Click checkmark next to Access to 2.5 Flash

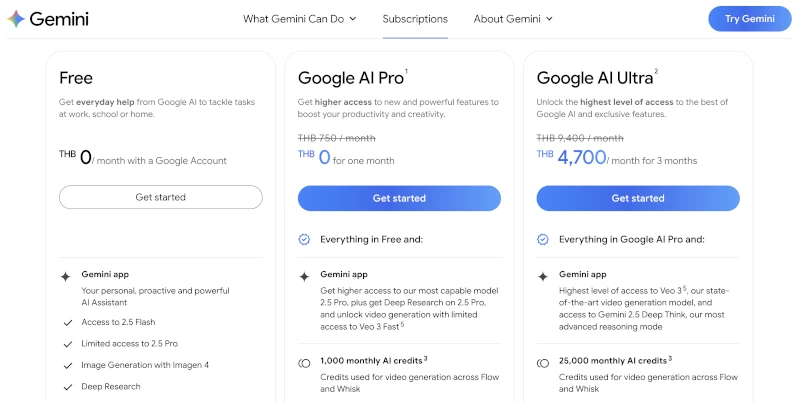click(67, 323)
